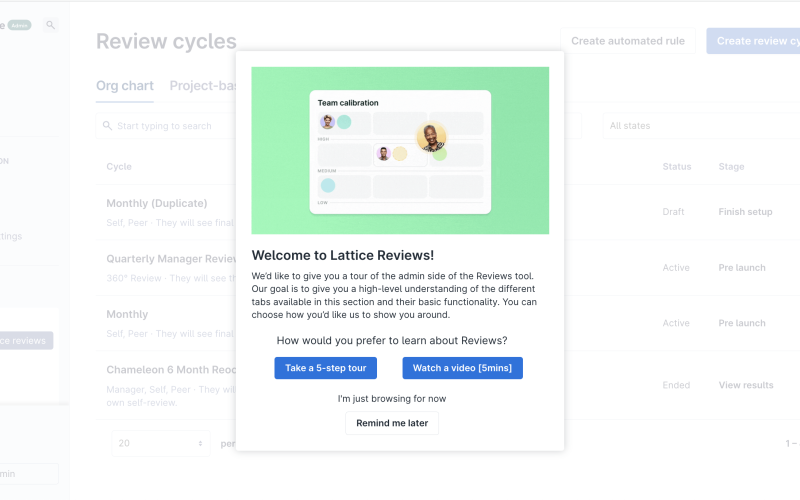Click Create review cycle button
The image size is (800, 500).
753,41
